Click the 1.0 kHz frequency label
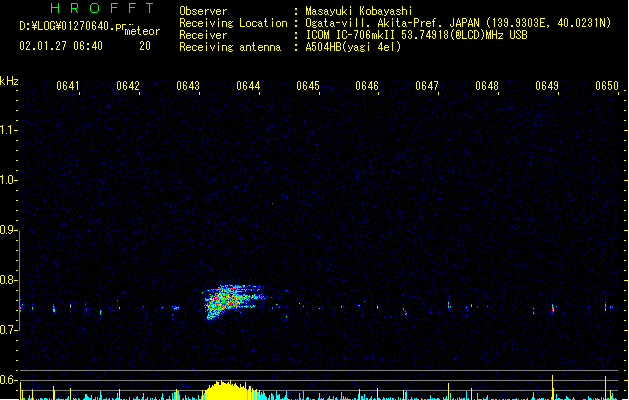The image size is (629, 400). click(8, 180)
